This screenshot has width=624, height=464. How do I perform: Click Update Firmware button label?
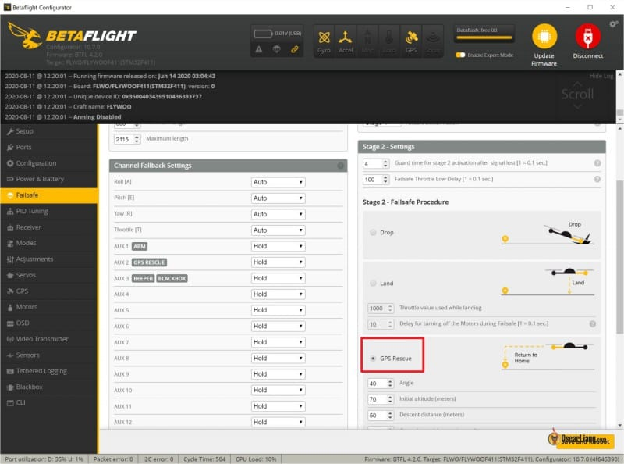tap(544, 59)
